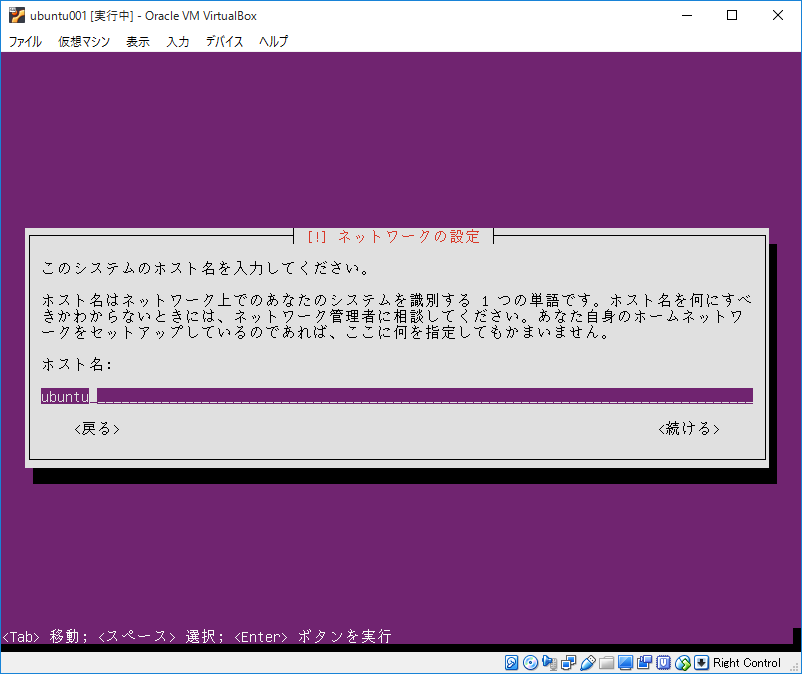This screenshot has height=674, width=802.
Task: Open the keyboard status dropdown arrow
Action: (x=700, y=662)
